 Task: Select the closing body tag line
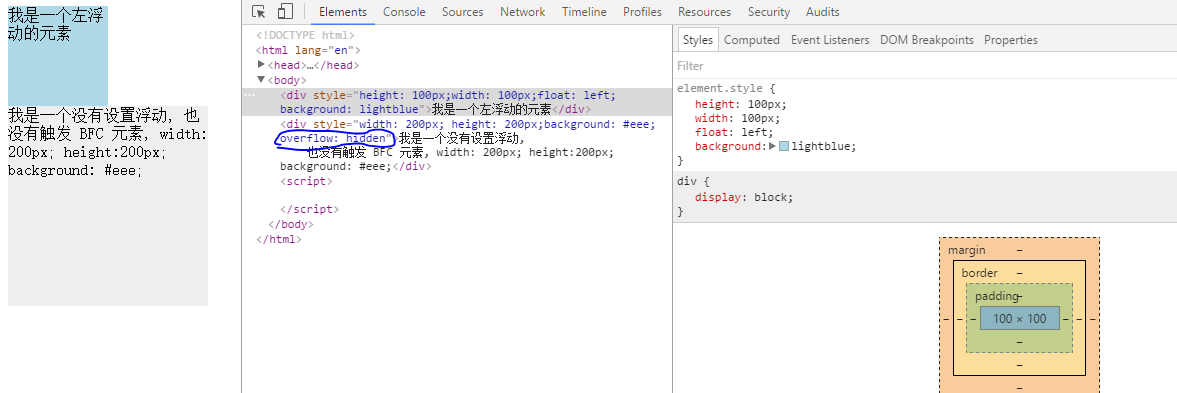tap(290, 224)
